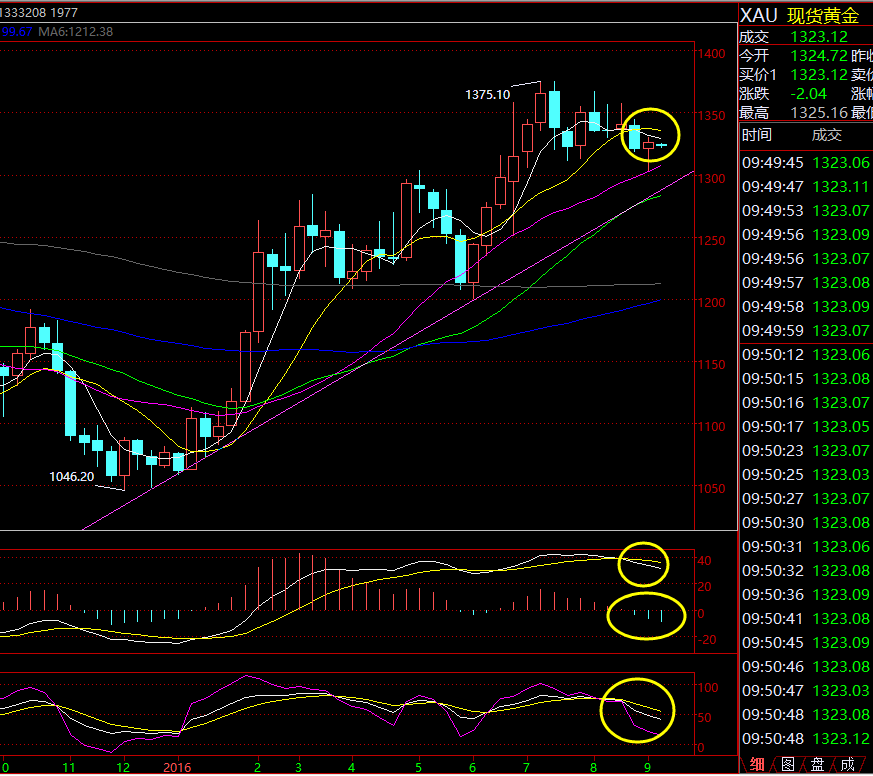Select the 成交 price 1323.12 in quote panel
This screenshot has height=776, width=873.
pos(819,37)
